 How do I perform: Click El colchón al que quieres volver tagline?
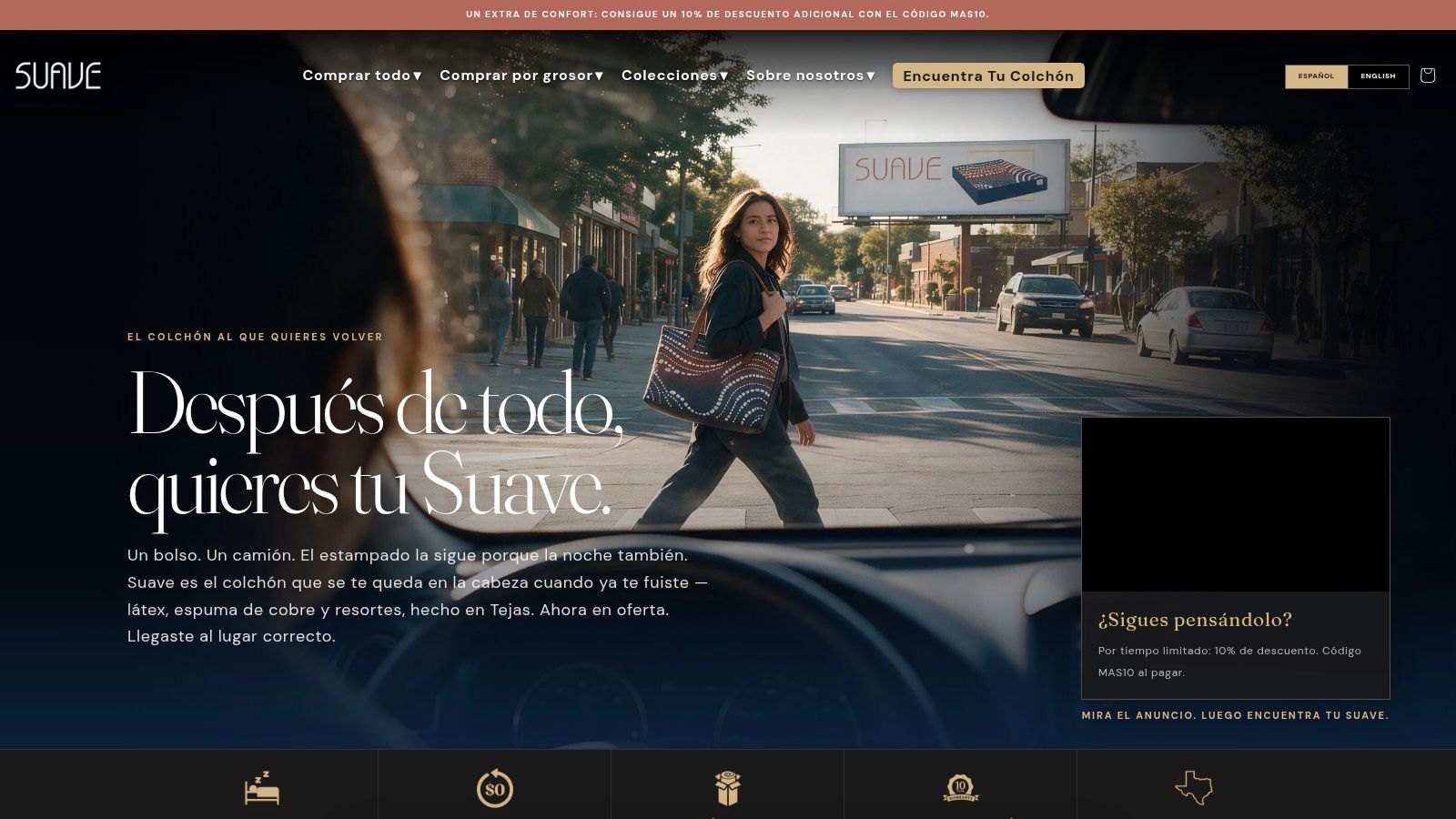pyautogui.click(x=255, y=337)
